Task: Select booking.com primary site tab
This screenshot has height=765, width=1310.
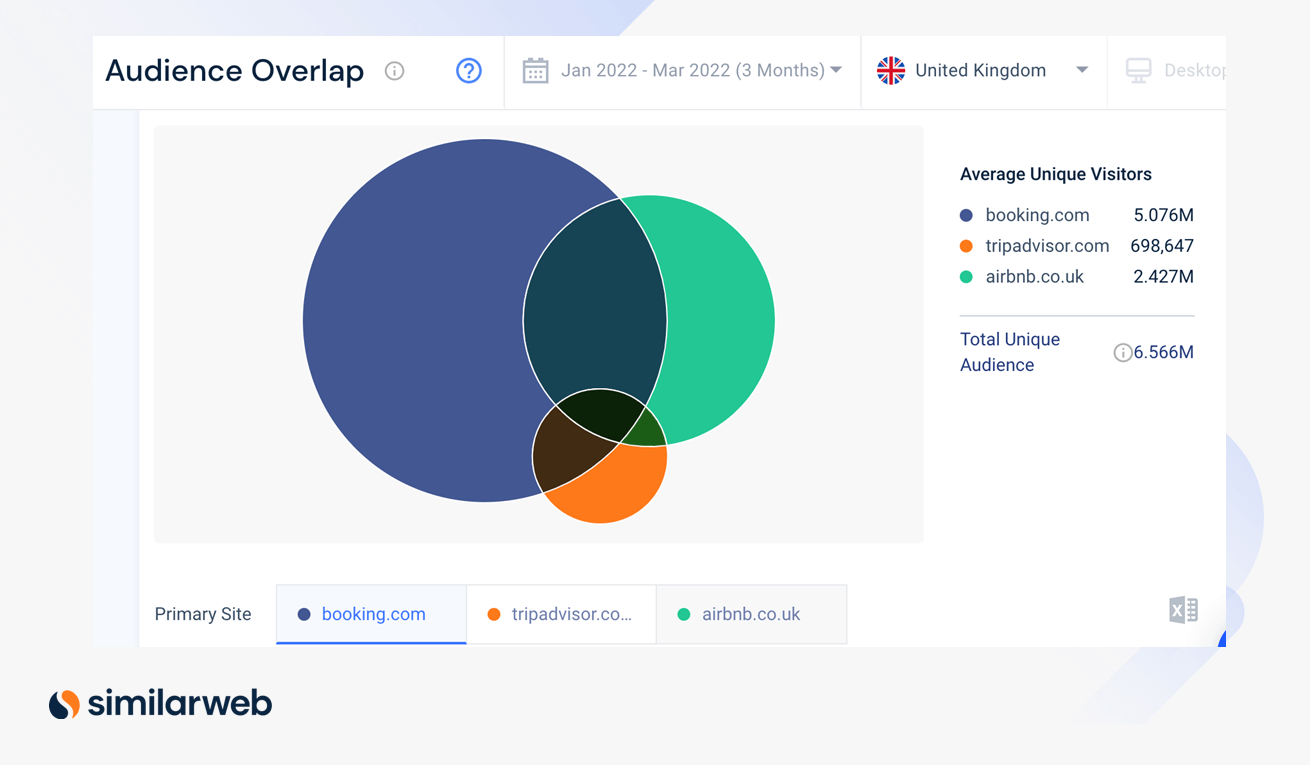Action: 372,615
